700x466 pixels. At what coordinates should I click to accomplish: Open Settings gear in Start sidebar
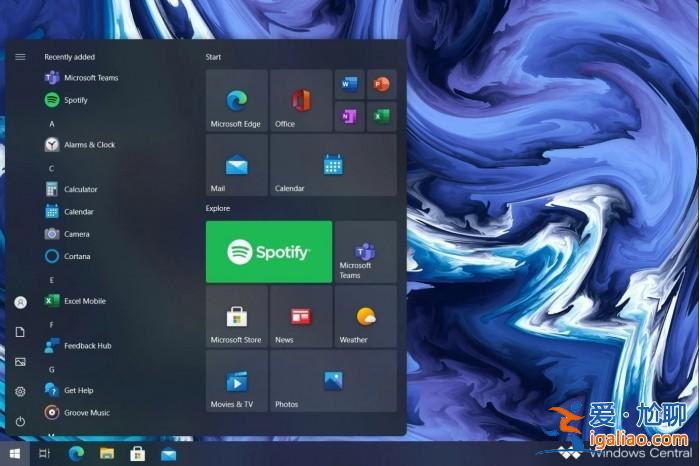(x=20, y=391)
